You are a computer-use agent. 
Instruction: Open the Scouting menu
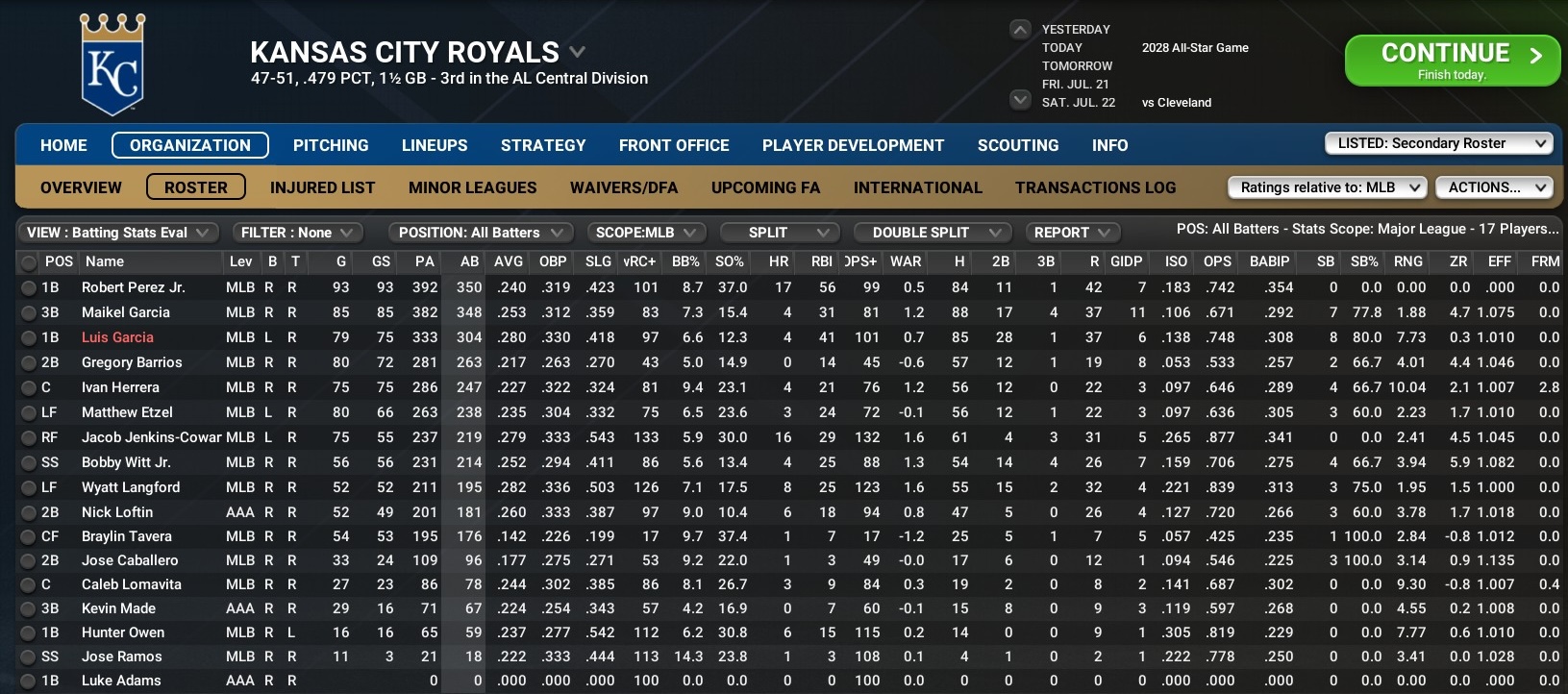click(1018, 145)
